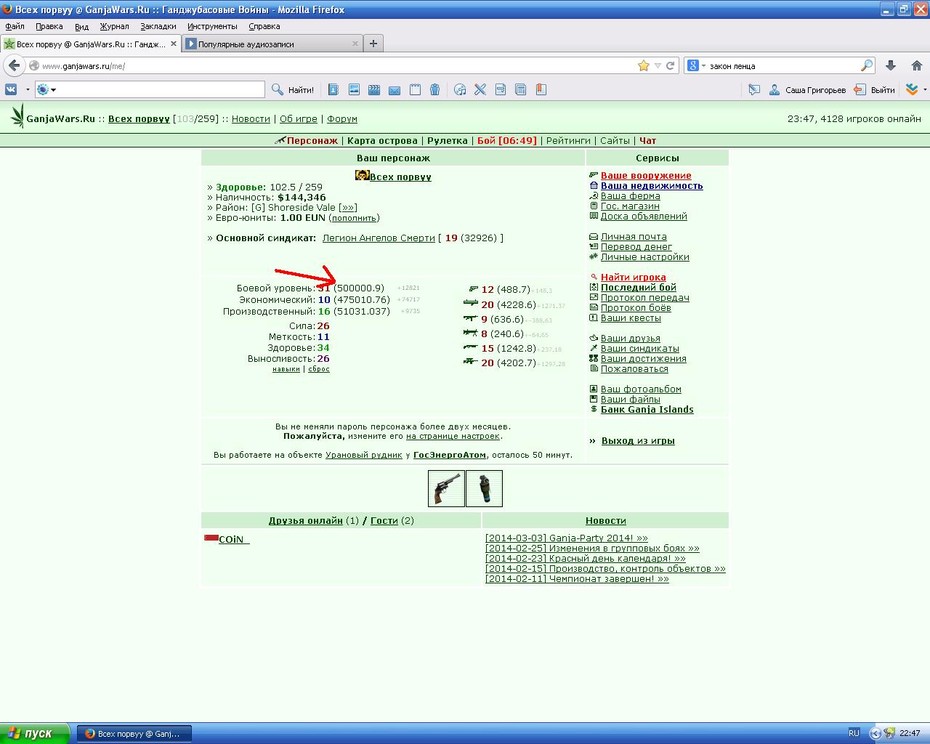Image resolution: width=930 pixels, height=744 pixels.
Task: Click the пуск Start button
Action: click(34, 733)
